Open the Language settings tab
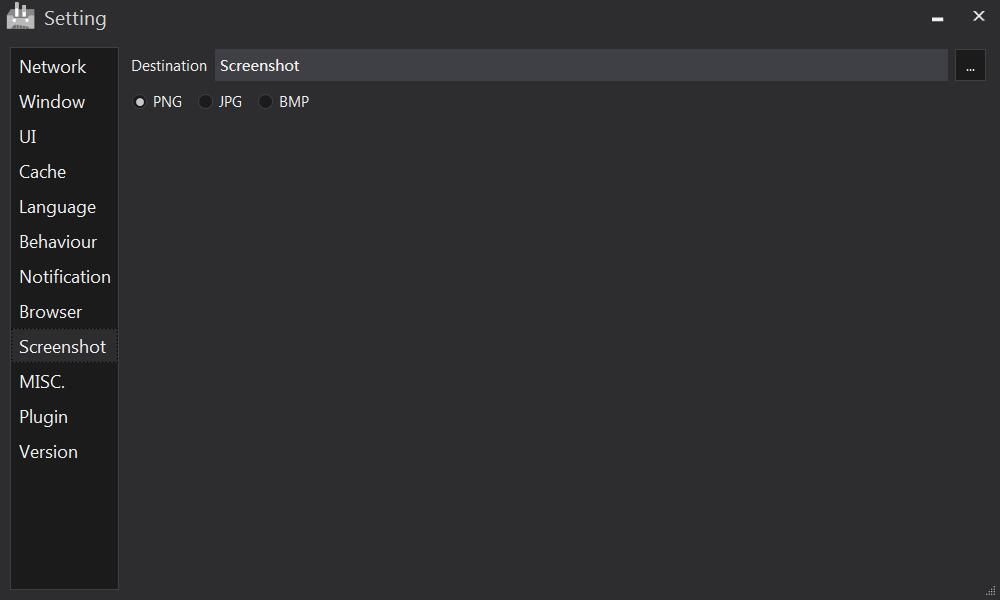This screenshot has width=1000, height=600. (x=64, y=207)
